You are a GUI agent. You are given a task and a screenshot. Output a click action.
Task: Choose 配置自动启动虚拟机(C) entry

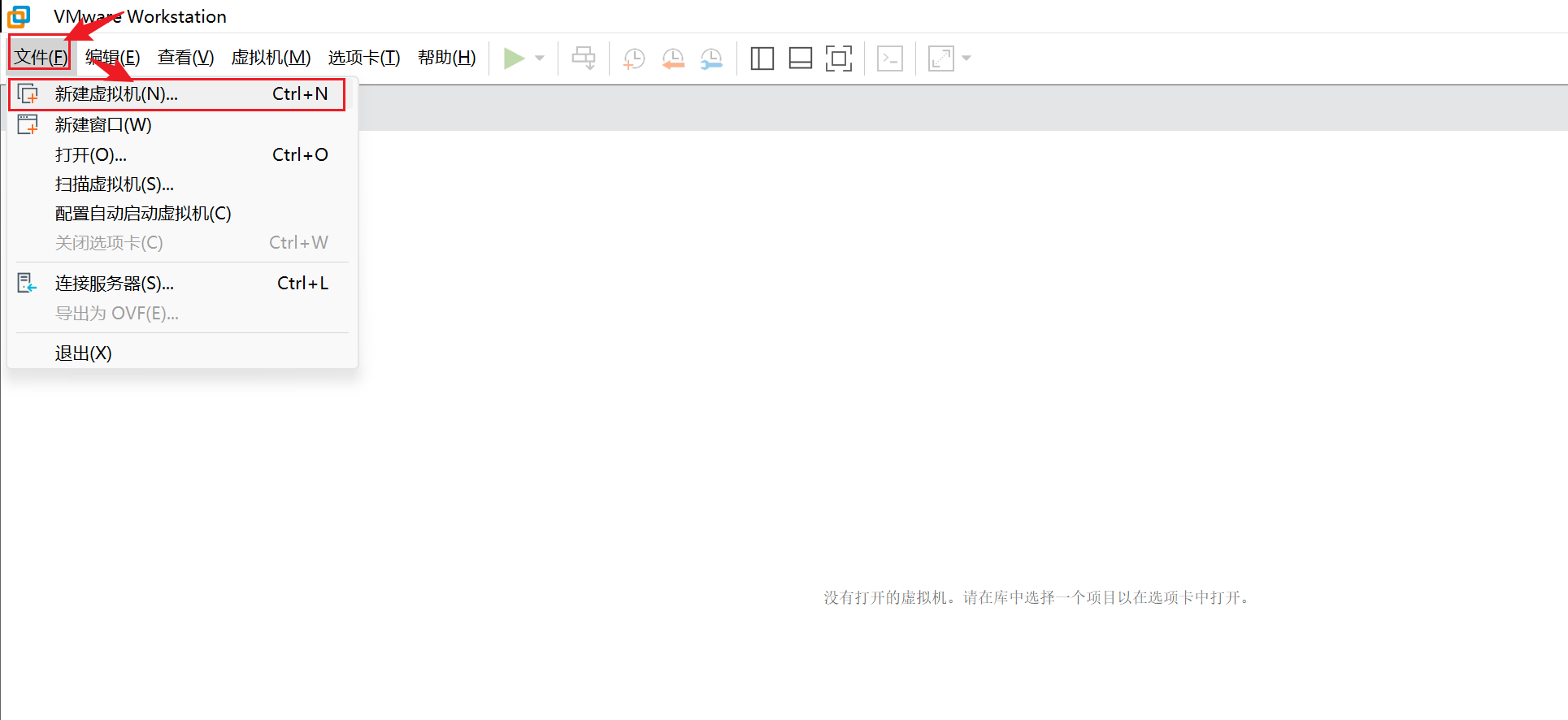(183, 214)
